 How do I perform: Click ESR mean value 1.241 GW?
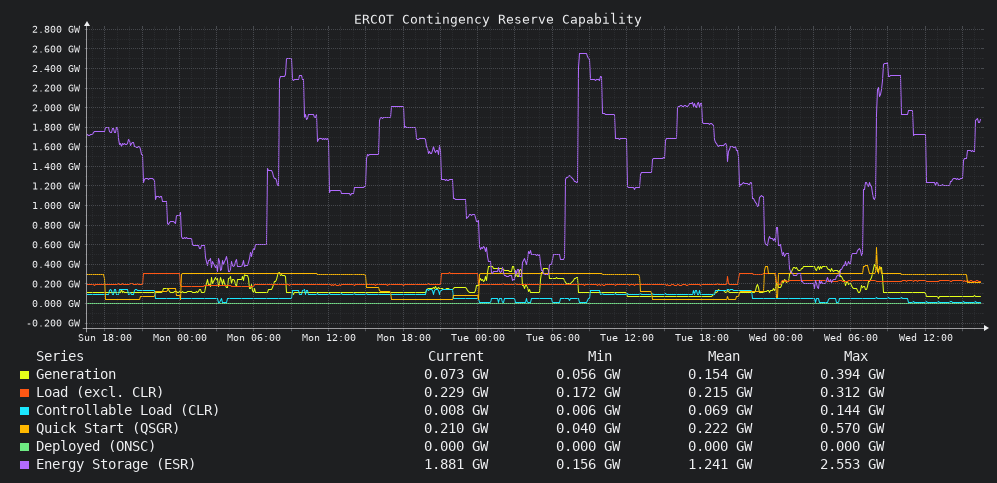[720, 465]
